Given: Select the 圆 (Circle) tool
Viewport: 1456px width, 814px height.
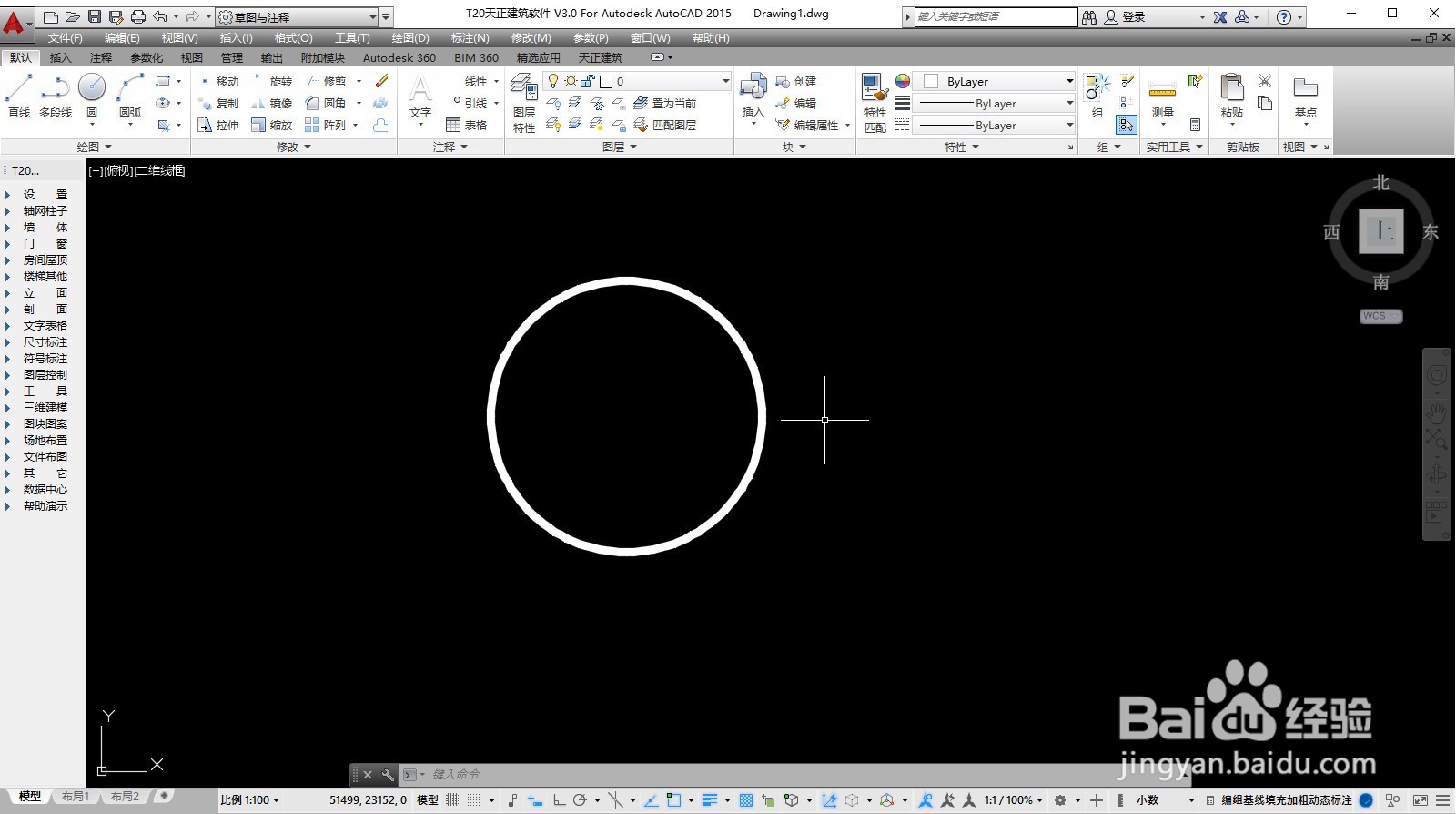Looking at the screenshot, I should [x=92, y=95].
